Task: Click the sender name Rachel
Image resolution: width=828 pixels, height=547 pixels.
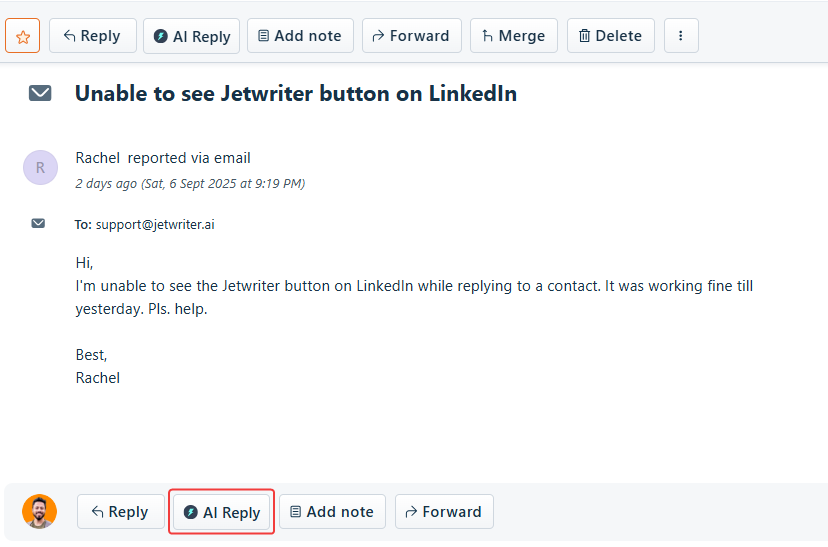Action: 98,158
